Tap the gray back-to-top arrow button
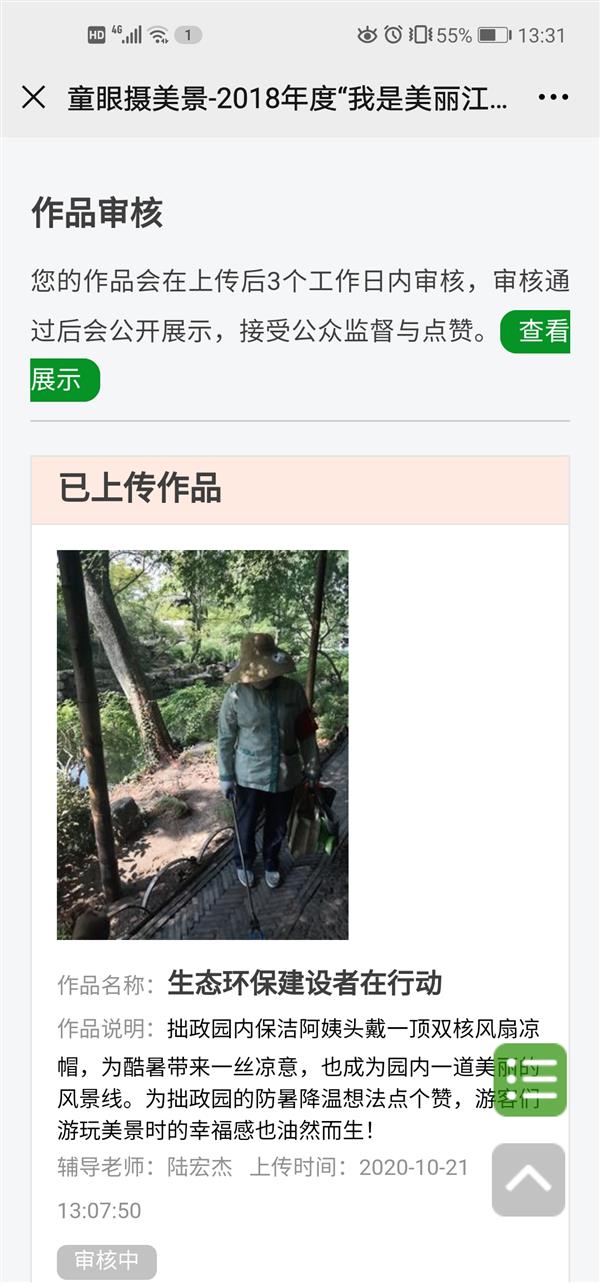The image size is (600, 1283). pyautogui.click(x=529, y=1180)
